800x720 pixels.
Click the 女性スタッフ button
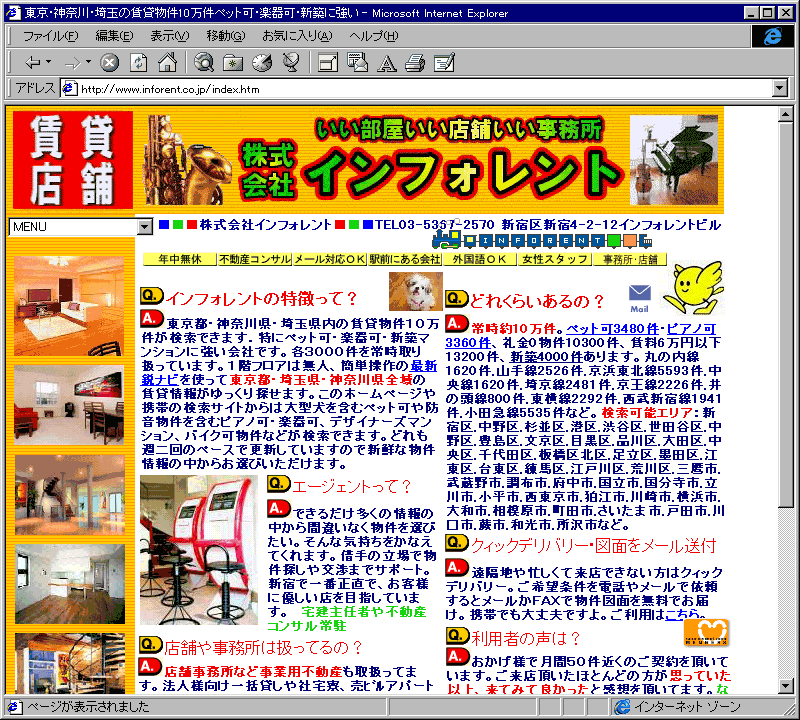tap(555, 259)
